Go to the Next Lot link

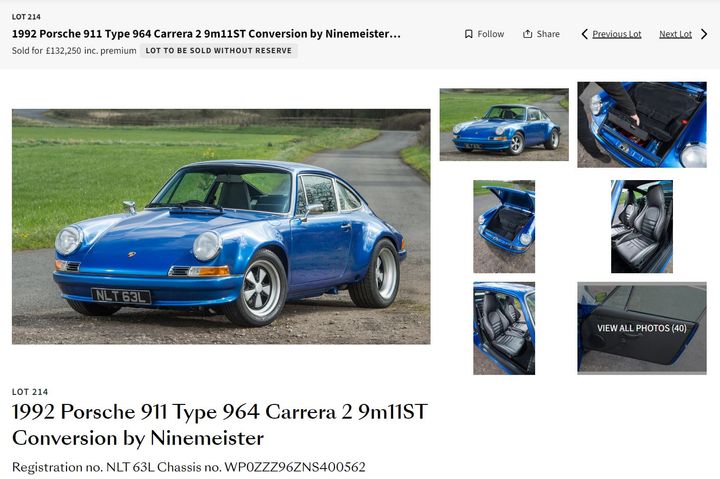(x=675, y=34)
